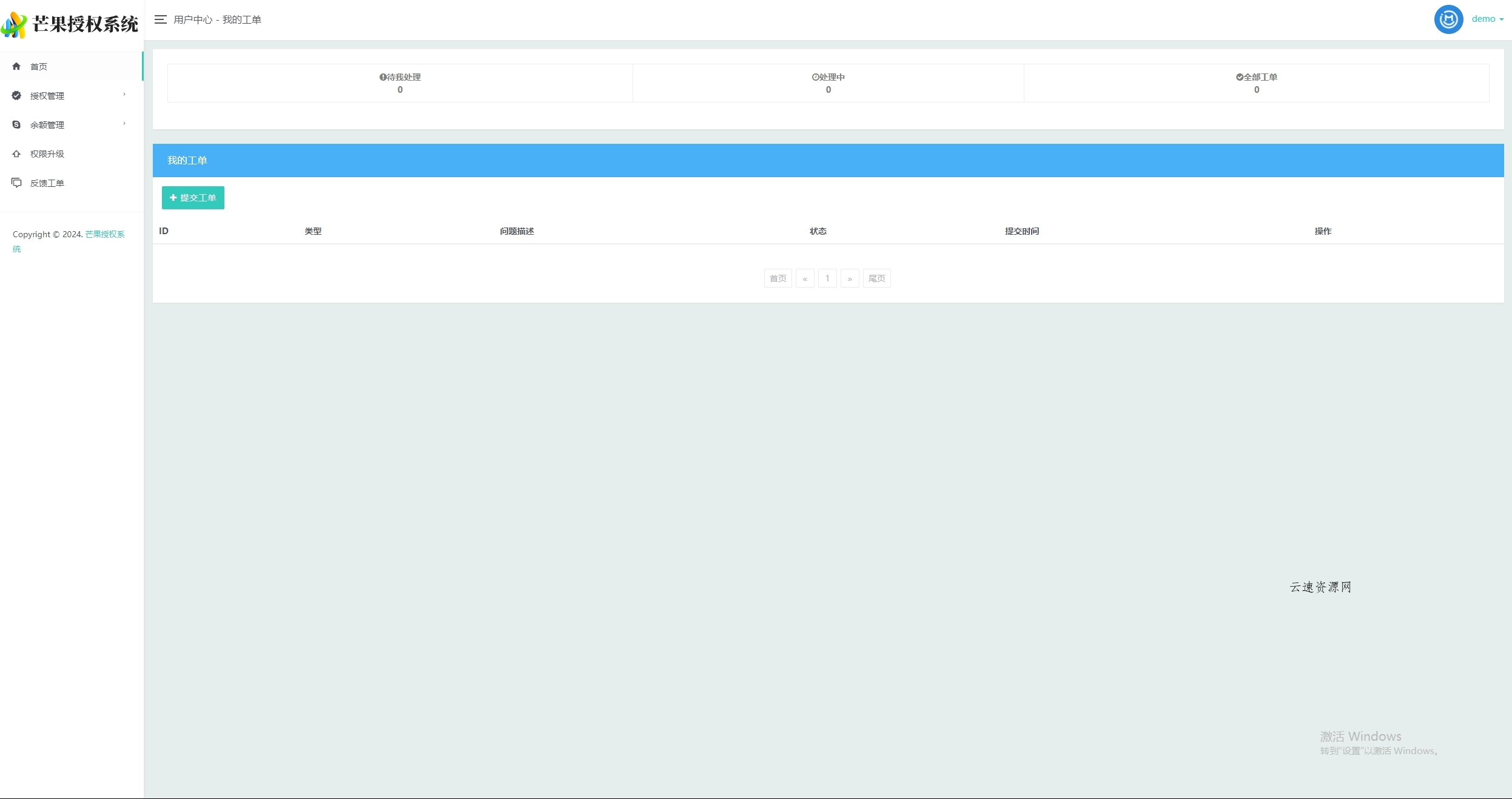Expand the 授权管理 submenu chevron
The height and width of the screenshot is (799, 1512).
[124, 95]
